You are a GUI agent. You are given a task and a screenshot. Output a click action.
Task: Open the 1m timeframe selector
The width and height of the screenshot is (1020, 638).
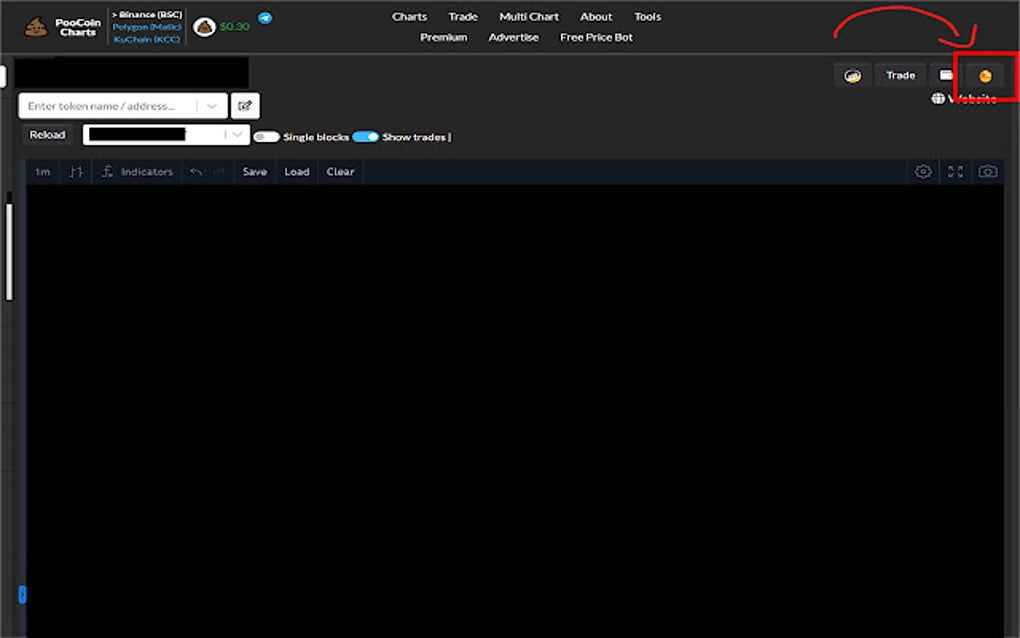pyautogui.click(x=42, y=171)
